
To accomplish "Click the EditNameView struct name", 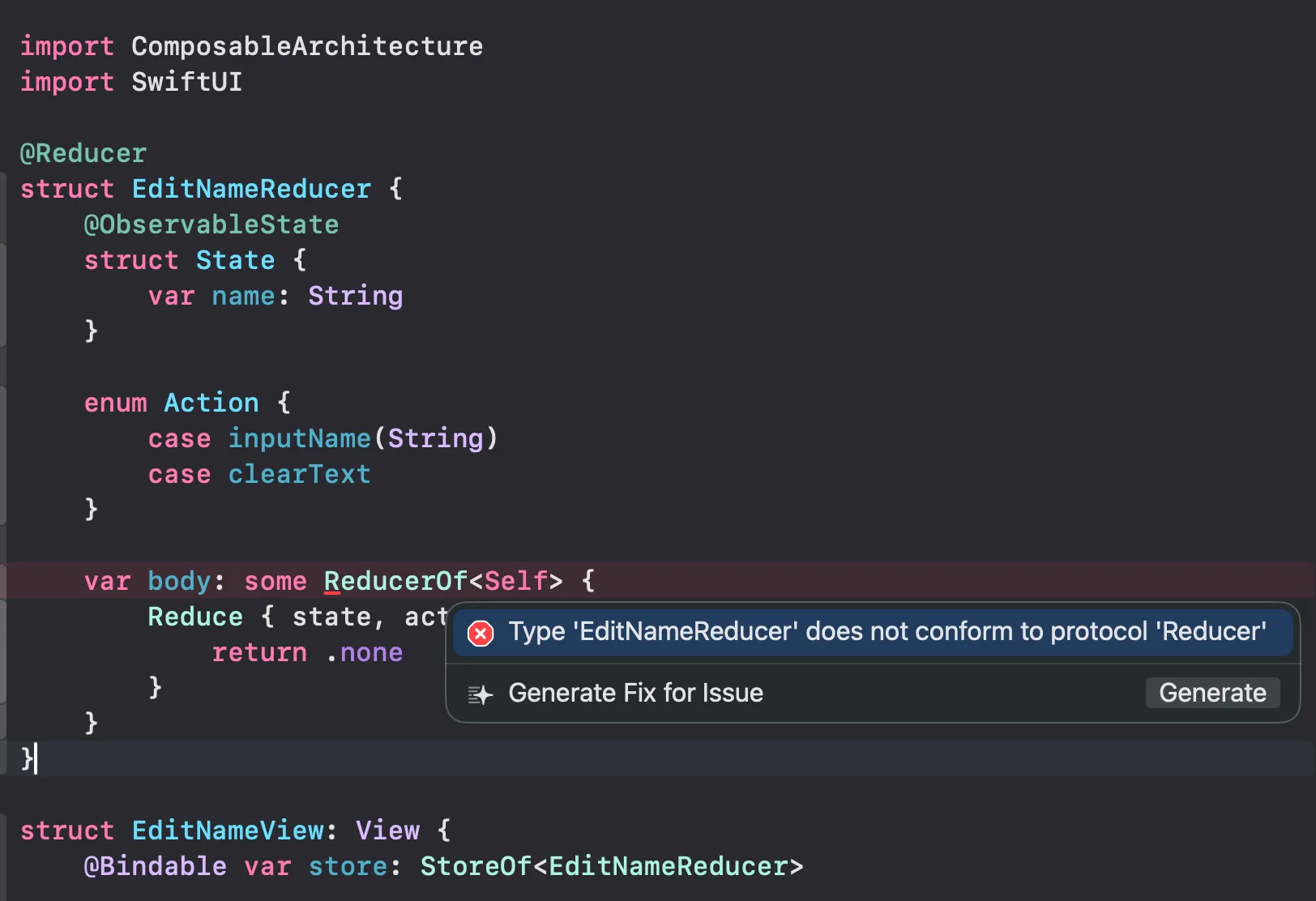I will tap(227, 831).
